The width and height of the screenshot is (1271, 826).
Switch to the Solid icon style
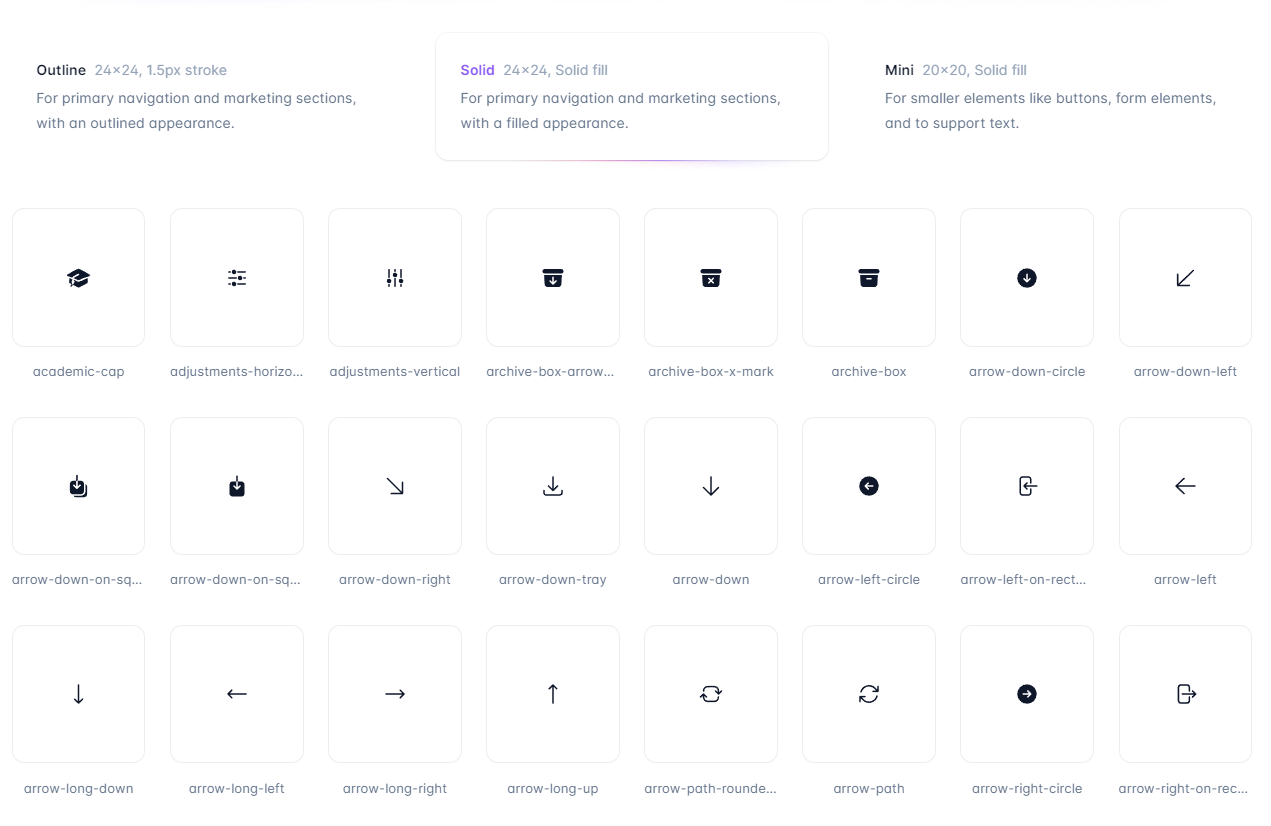point(632,96)
